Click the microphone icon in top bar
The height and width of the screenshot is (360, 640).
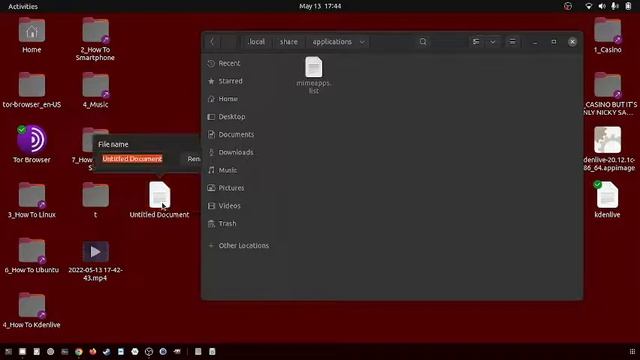tap(615, 6)
